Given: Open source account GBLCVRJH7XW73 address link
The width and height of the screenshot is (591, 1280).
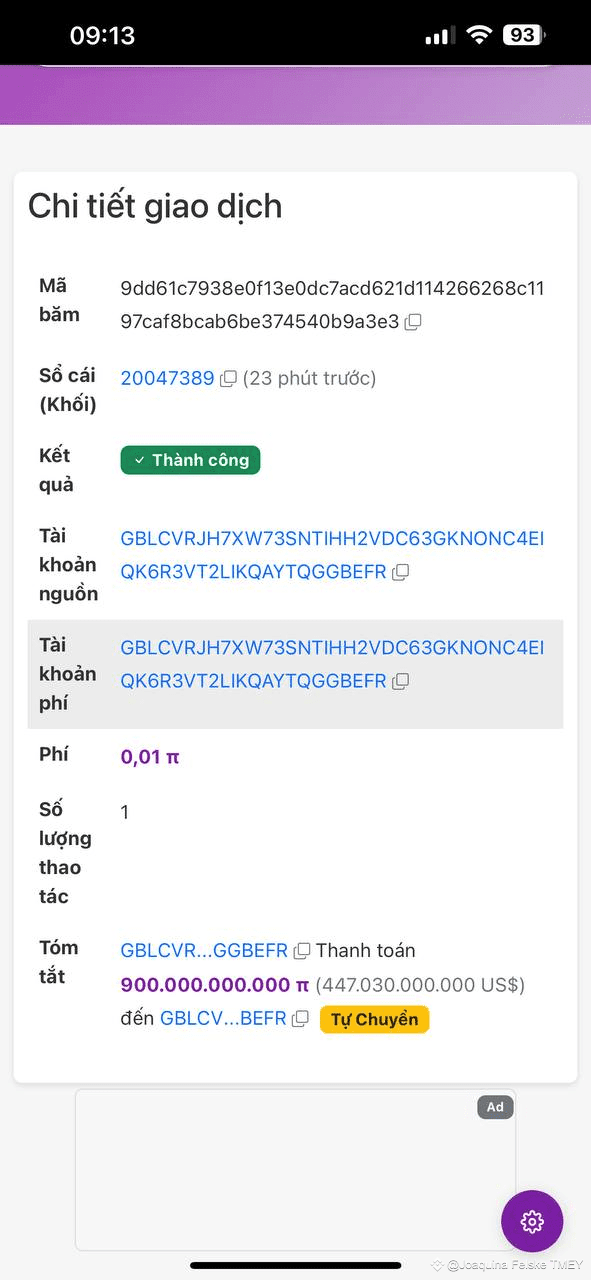Looking at the screenshot, I should [333, 555].
